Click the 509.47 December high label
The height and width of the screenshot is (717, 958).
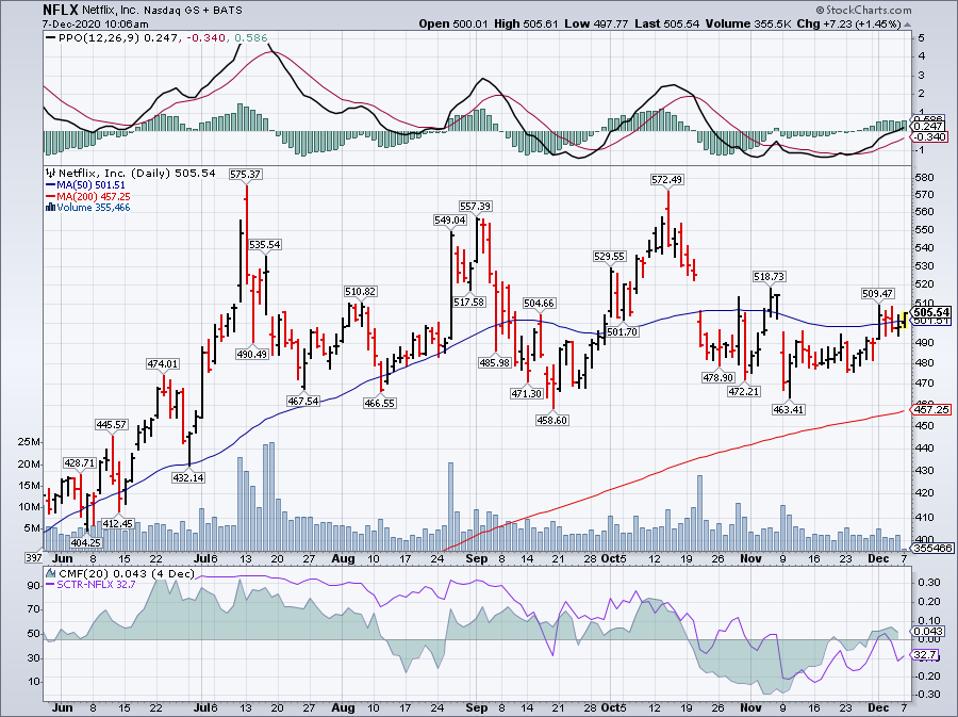click(x=878, y=294)
